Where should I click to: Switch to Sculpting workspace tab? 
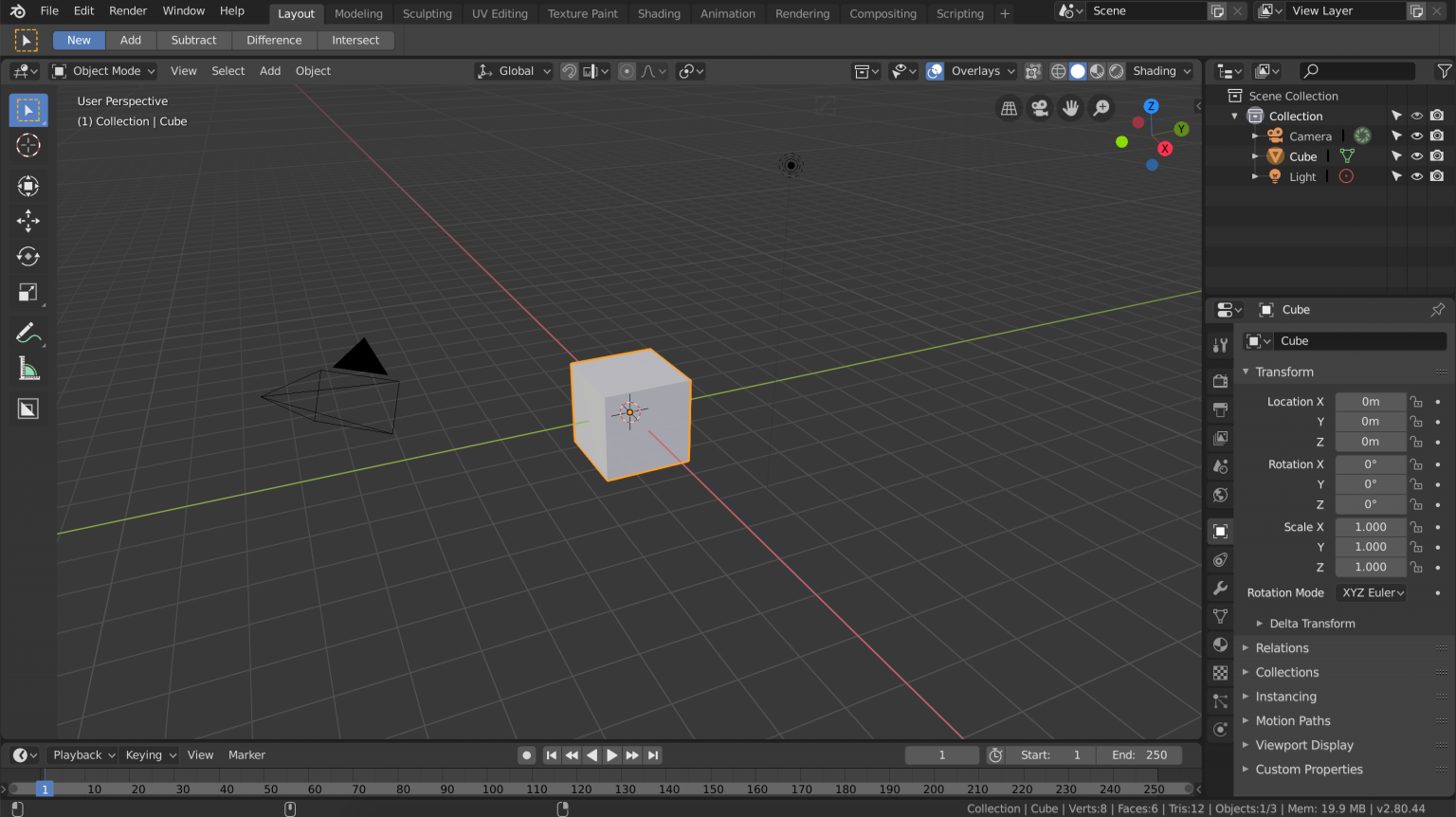pyautogui.click(x=427, y=14)
